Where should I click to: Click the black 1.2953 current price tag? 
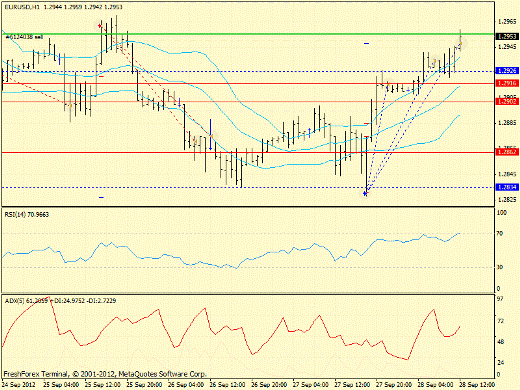pyautogui.click(x=507, y=36)
